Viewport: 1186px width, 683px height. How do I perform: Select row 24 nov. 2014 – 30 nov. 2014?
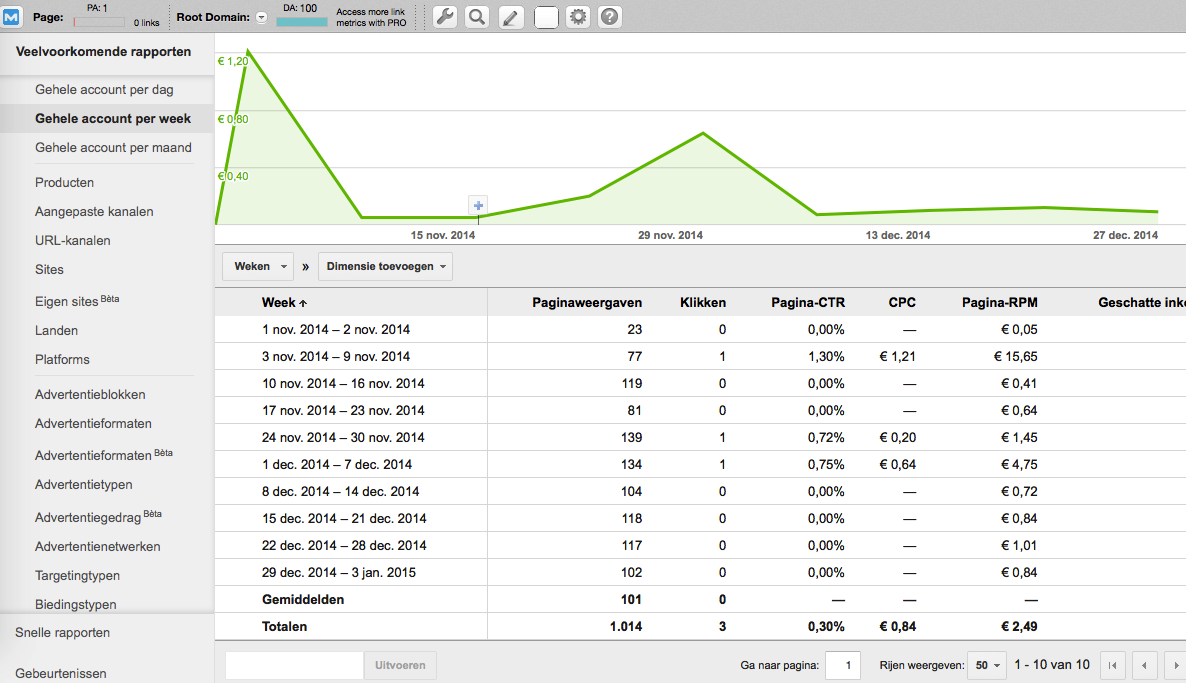700,437
